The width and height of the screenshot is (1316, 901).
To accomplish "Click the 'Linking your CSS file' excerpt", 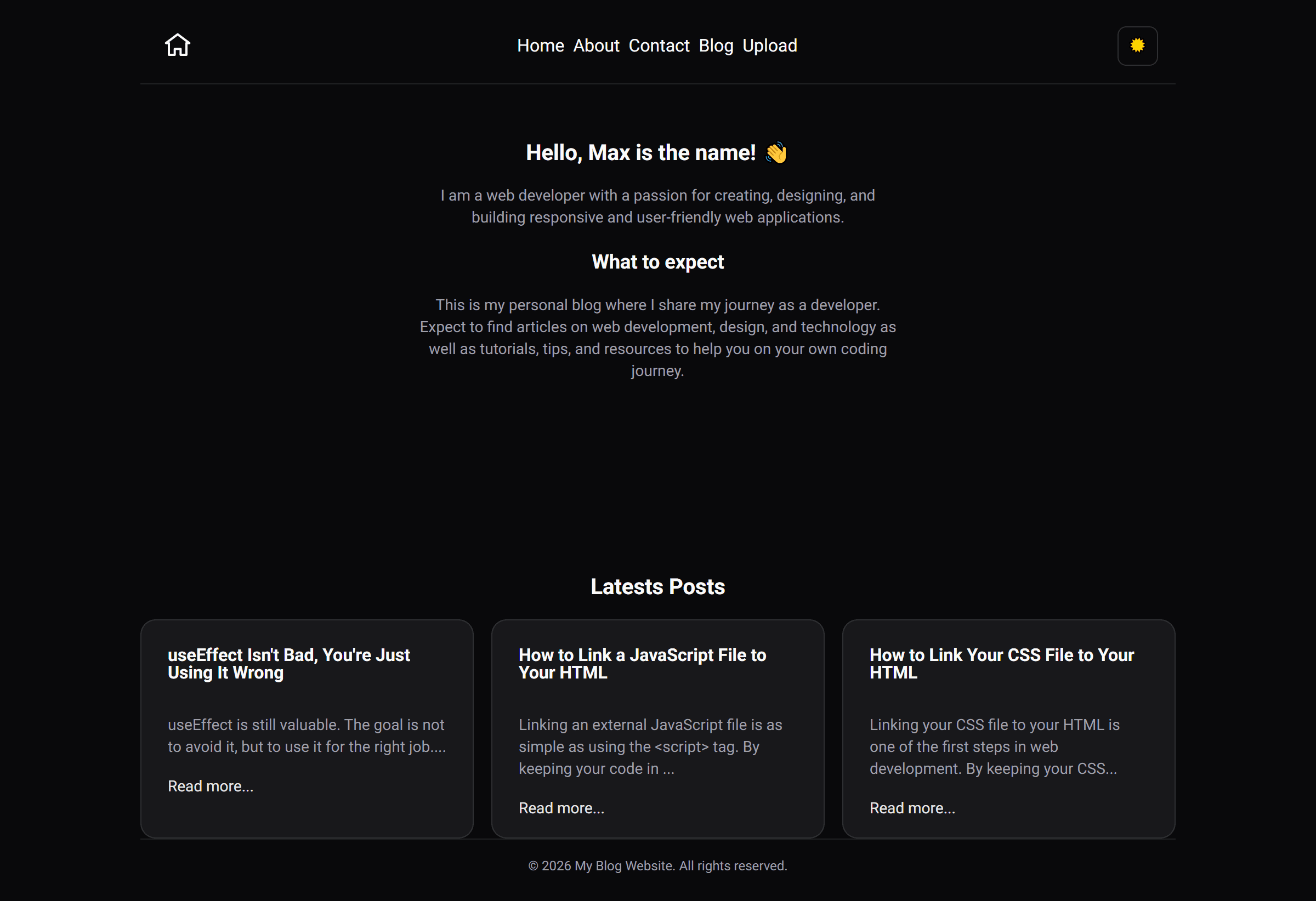I will (994, 746).
